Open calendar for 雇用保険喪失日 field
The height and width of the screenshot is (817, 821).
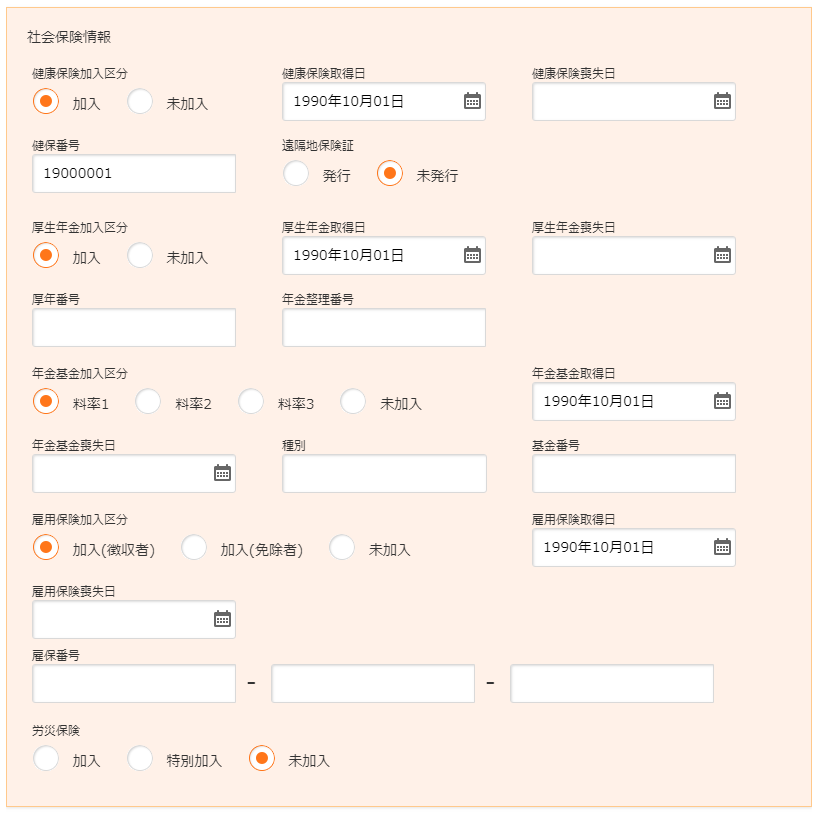222,619
